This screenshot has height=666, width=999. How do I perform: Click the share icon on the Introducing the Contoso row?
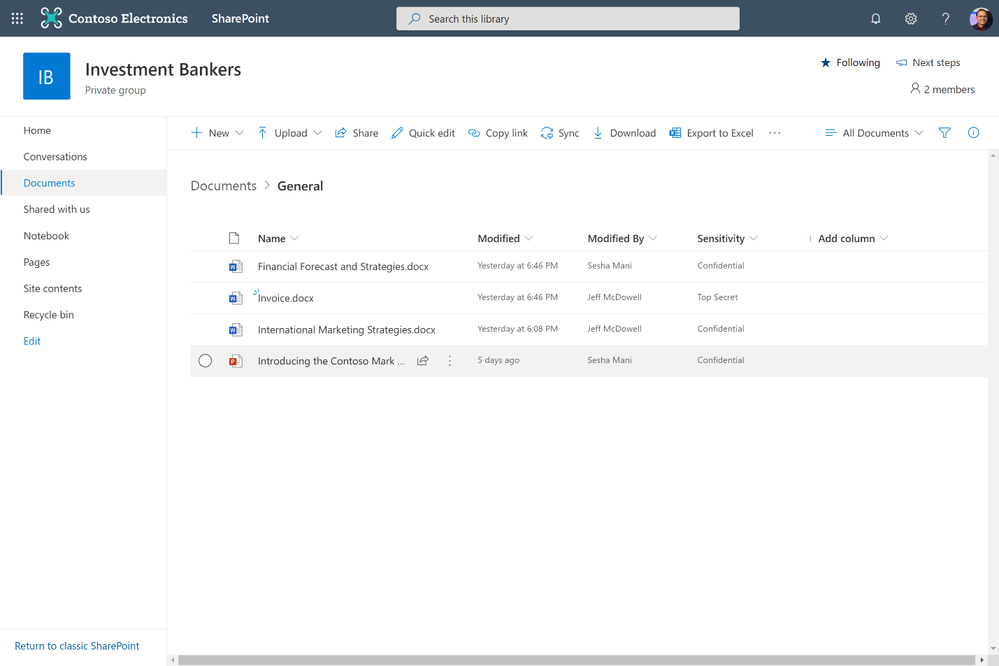422,361
